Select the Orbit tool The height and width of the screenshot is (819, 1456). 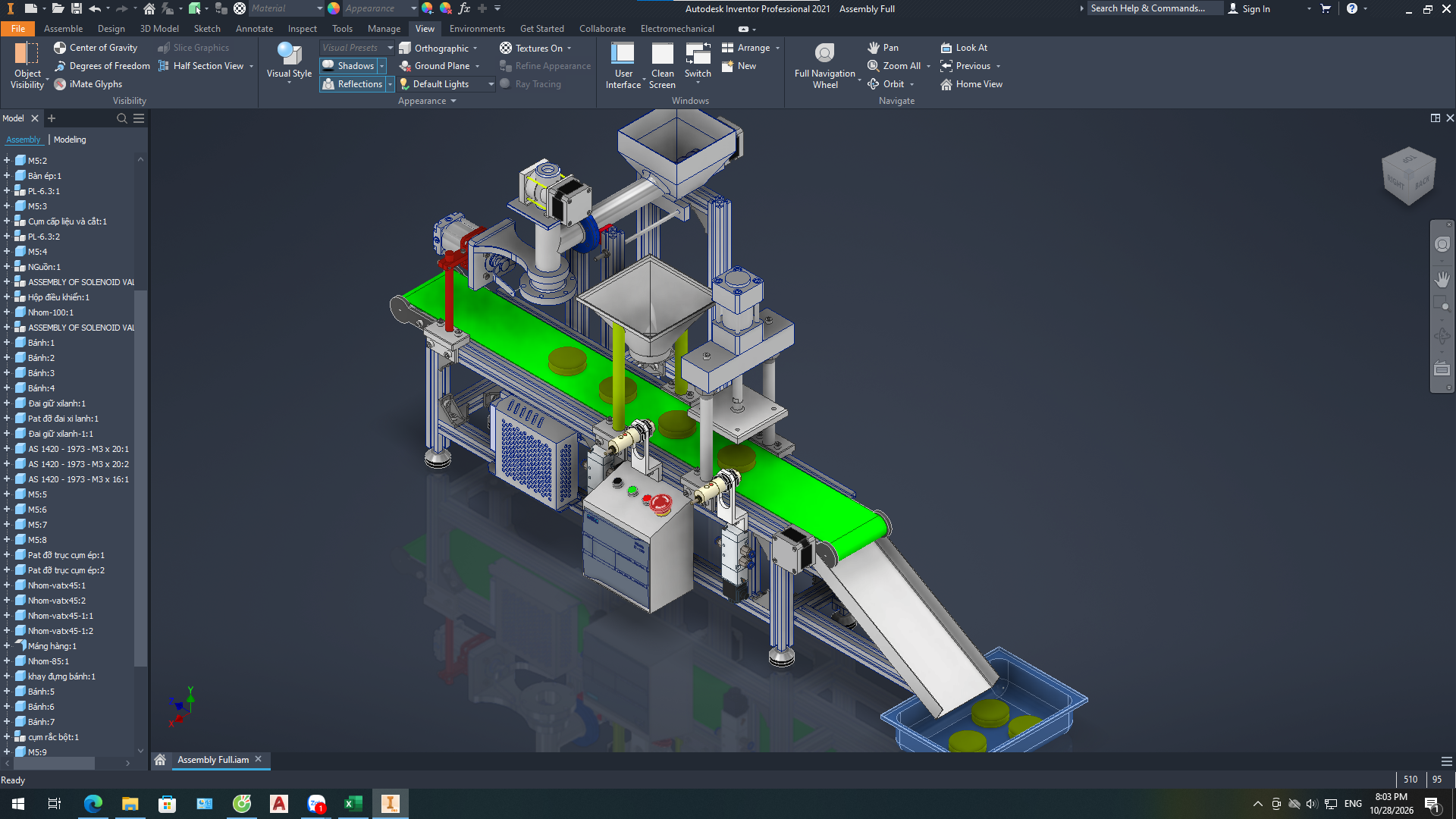click(886, 84)
